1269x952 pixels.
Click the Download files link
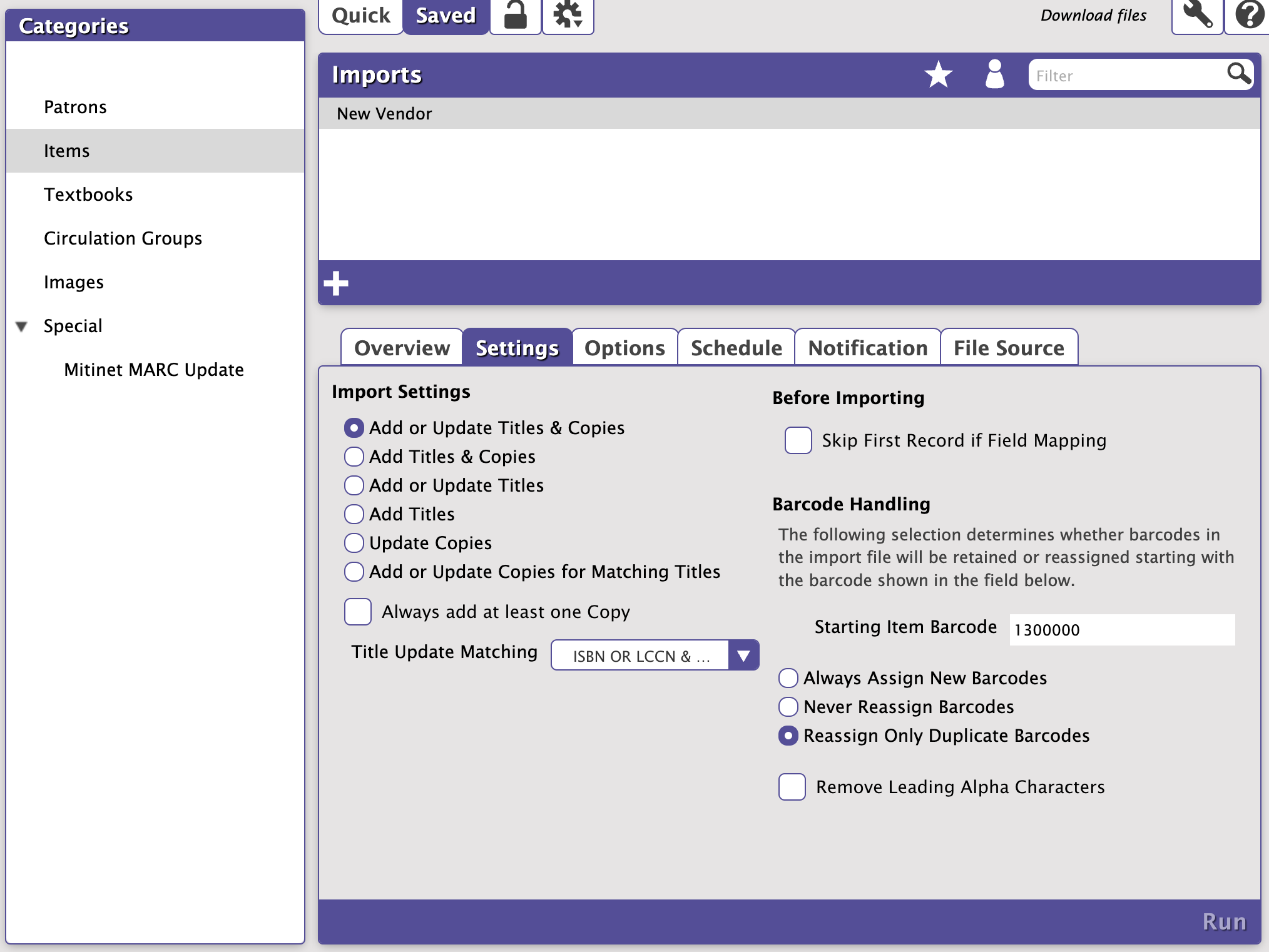pyautogui.click(x=1093, y=16)
